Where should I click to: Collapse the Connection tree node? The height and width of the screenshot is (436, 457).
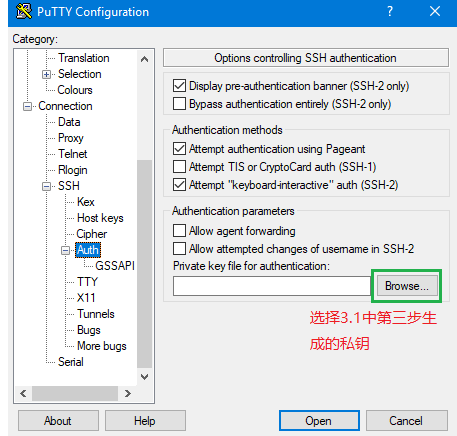click(x=27, y=106)
